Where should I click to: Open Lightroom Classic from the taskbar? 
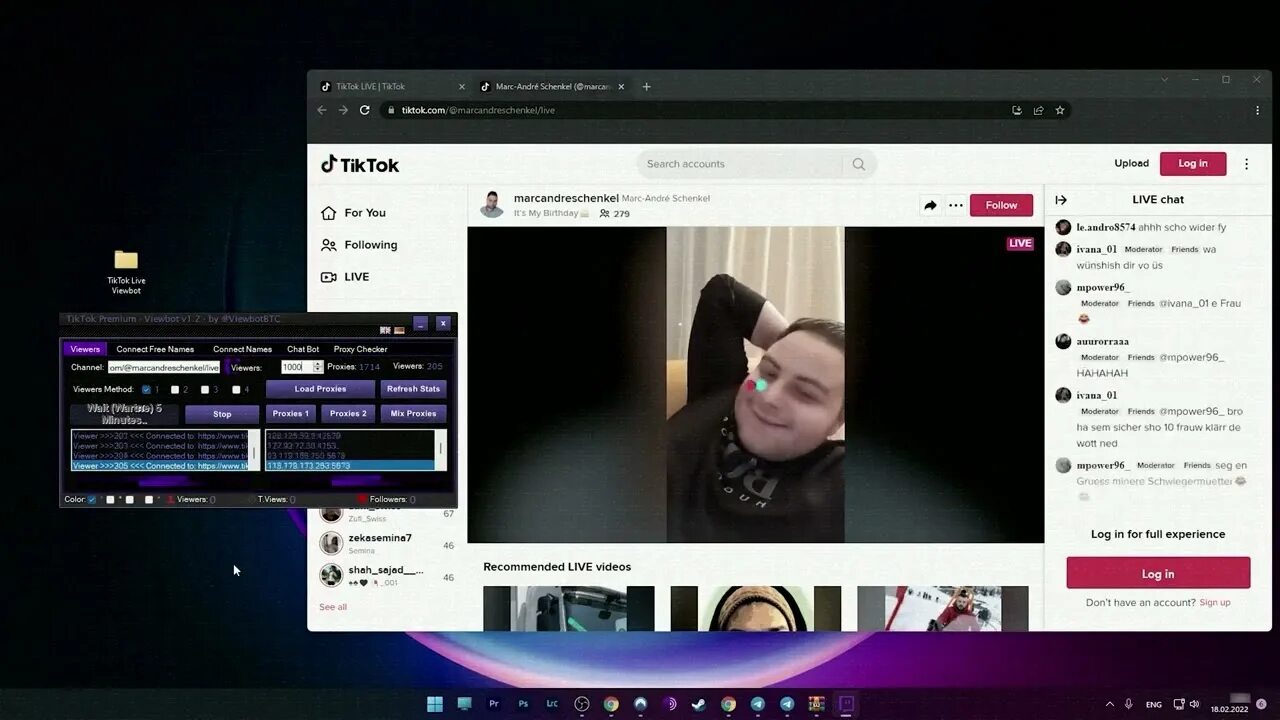point(552,704)
